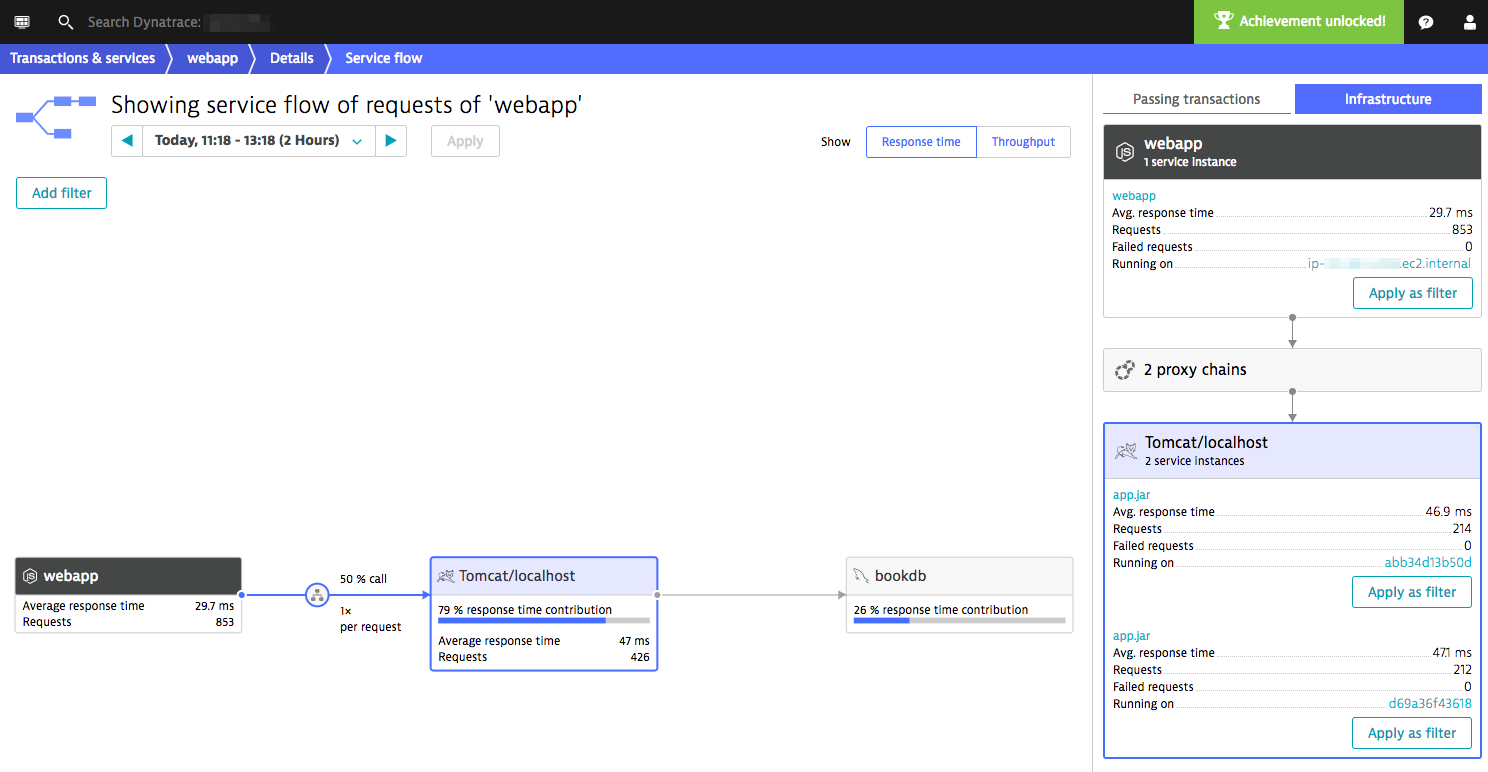Viewport: 1488px width, 772px height.
Task: Click the Achievement unlocked trophy icon
Action: click(1222, 21)
